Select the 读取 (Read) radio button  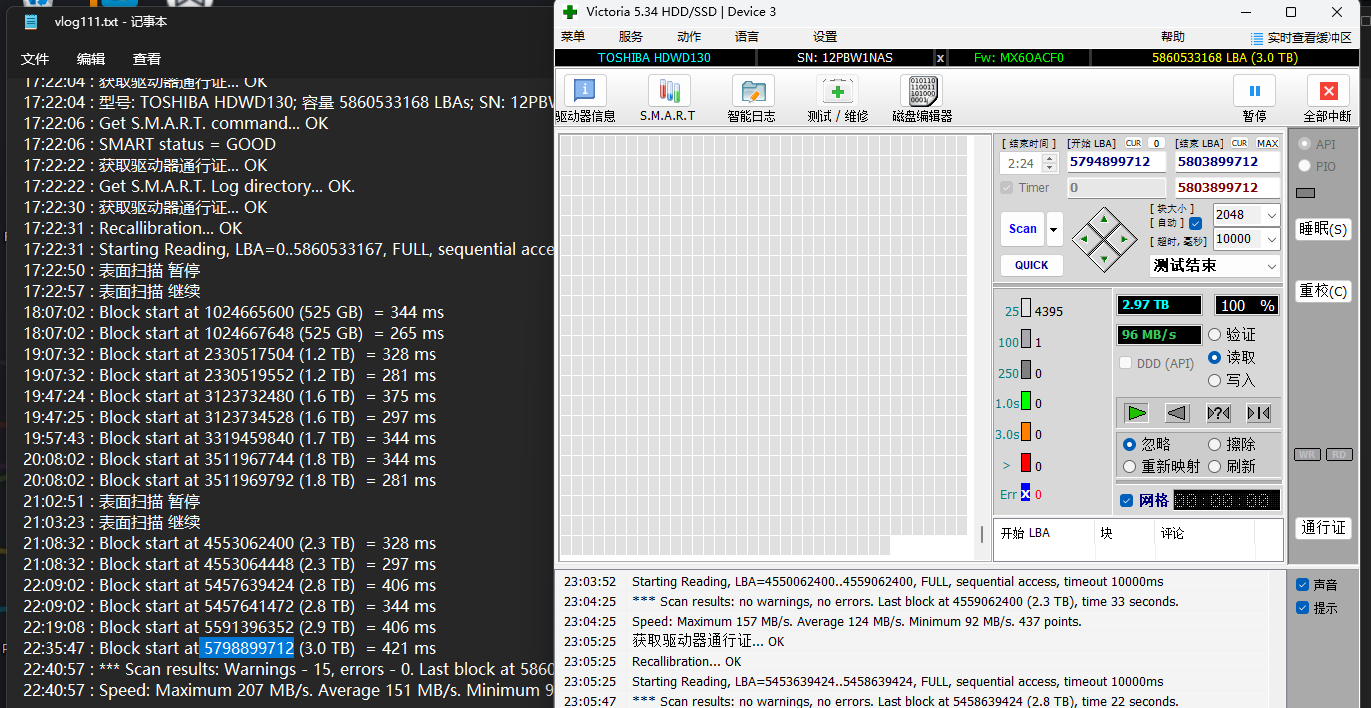1215,357
